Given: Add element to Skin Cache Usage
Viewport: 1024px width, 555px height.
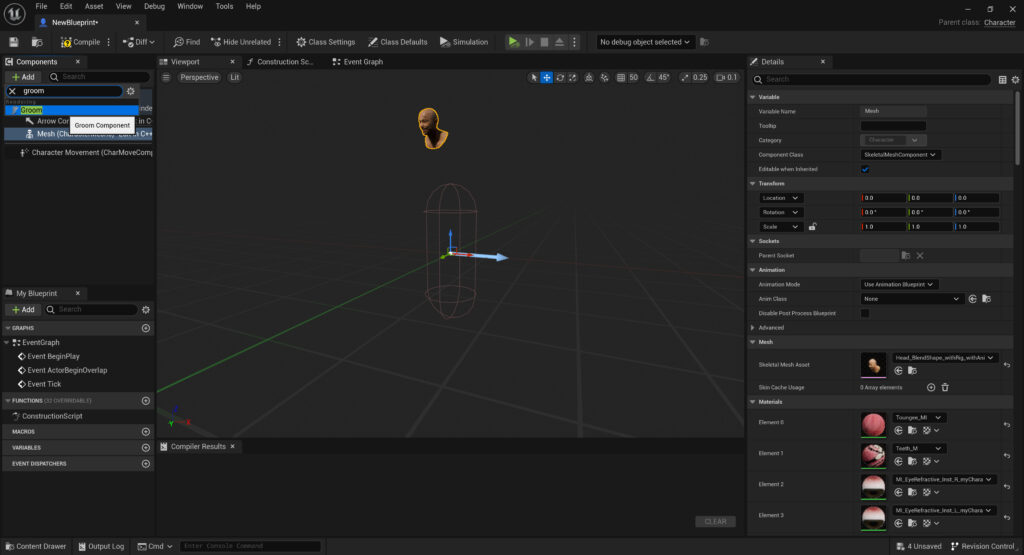Looking at the screenshot, I should (931, 387).
